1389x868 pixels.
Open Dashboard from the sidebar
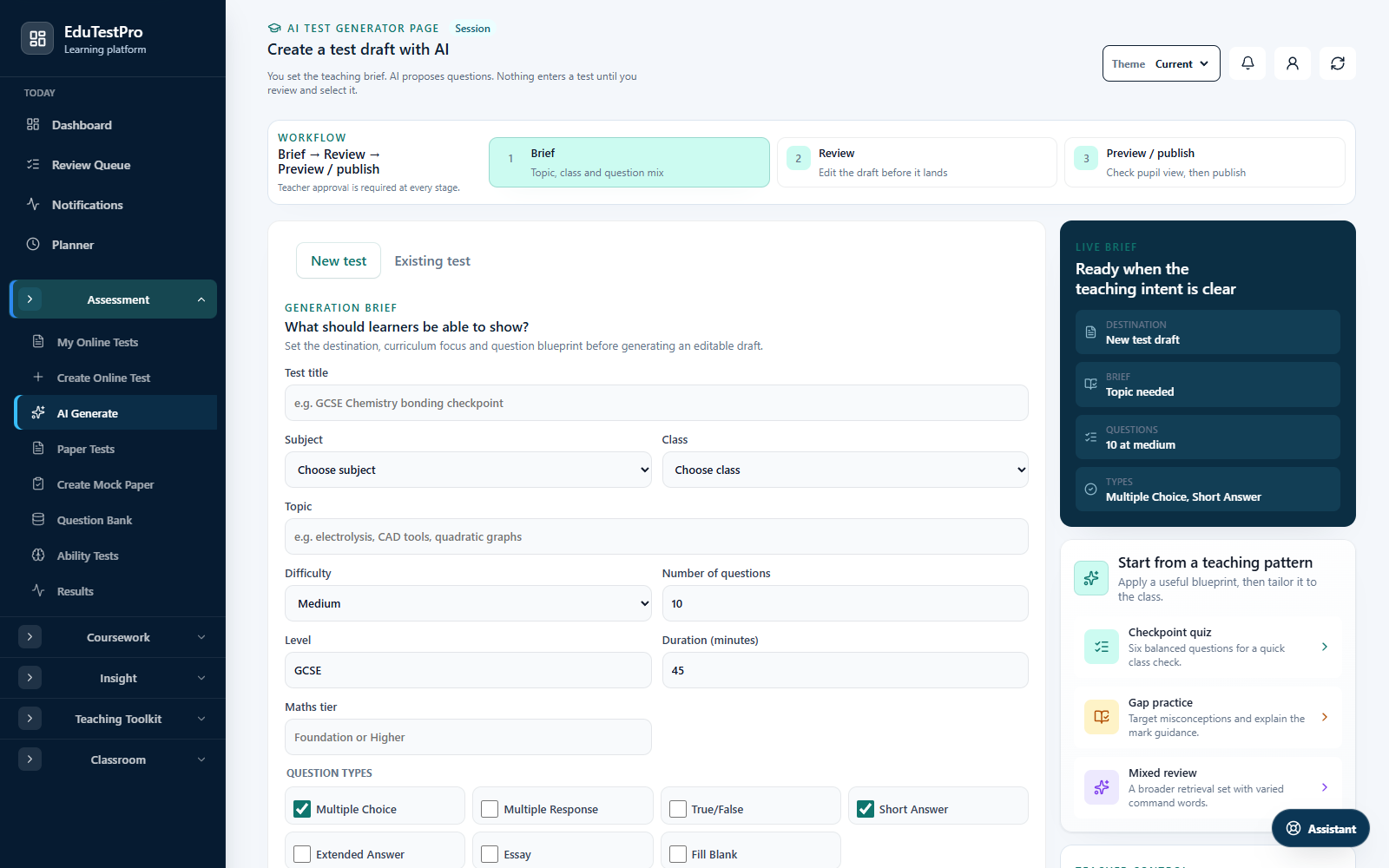[x=113, y=124]
